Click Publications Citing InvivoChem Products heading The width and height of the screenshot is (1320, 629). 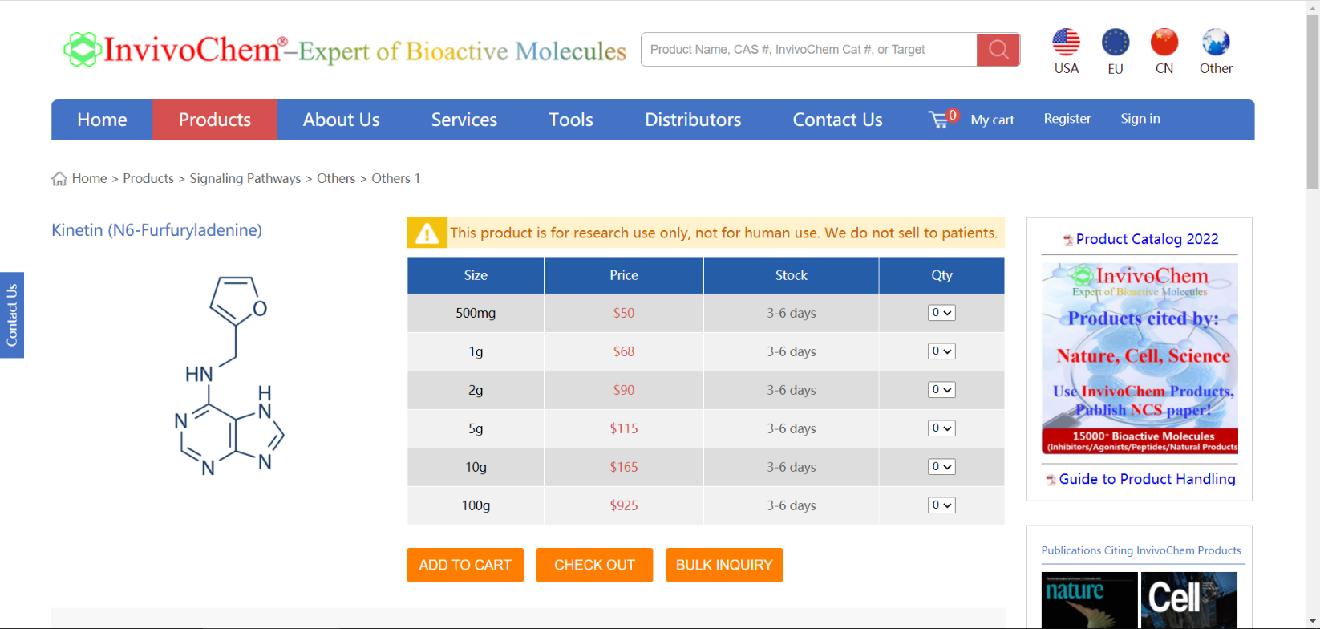tap(1141, 550)
